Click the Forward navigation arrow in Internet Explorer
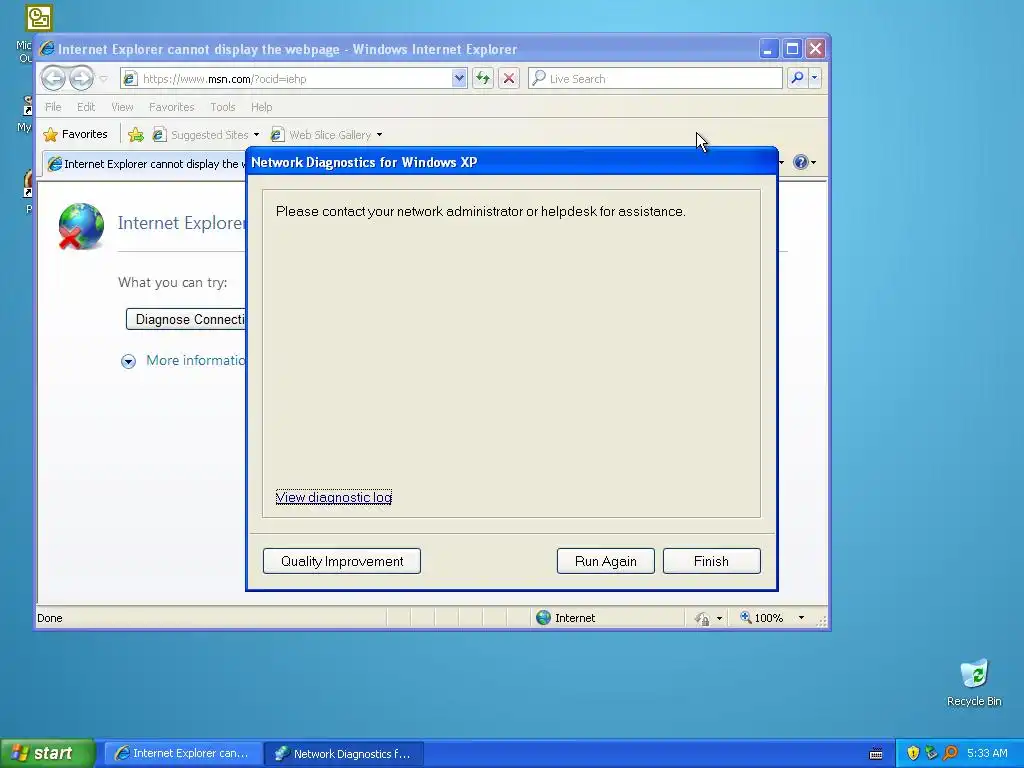 81,78
